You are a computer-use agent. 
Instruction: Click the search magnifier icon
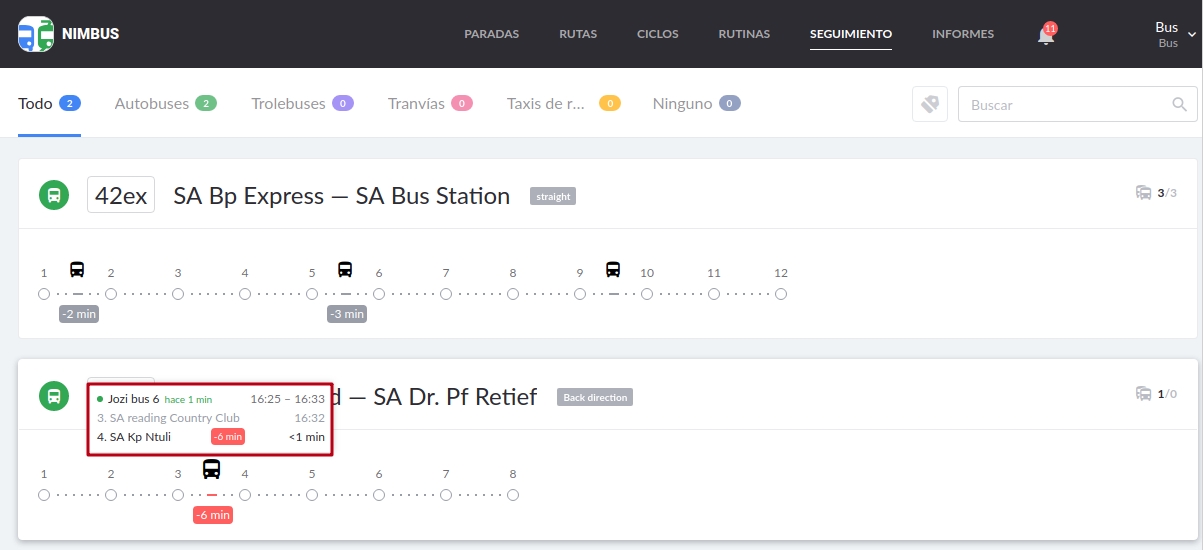pos(1180,104)
